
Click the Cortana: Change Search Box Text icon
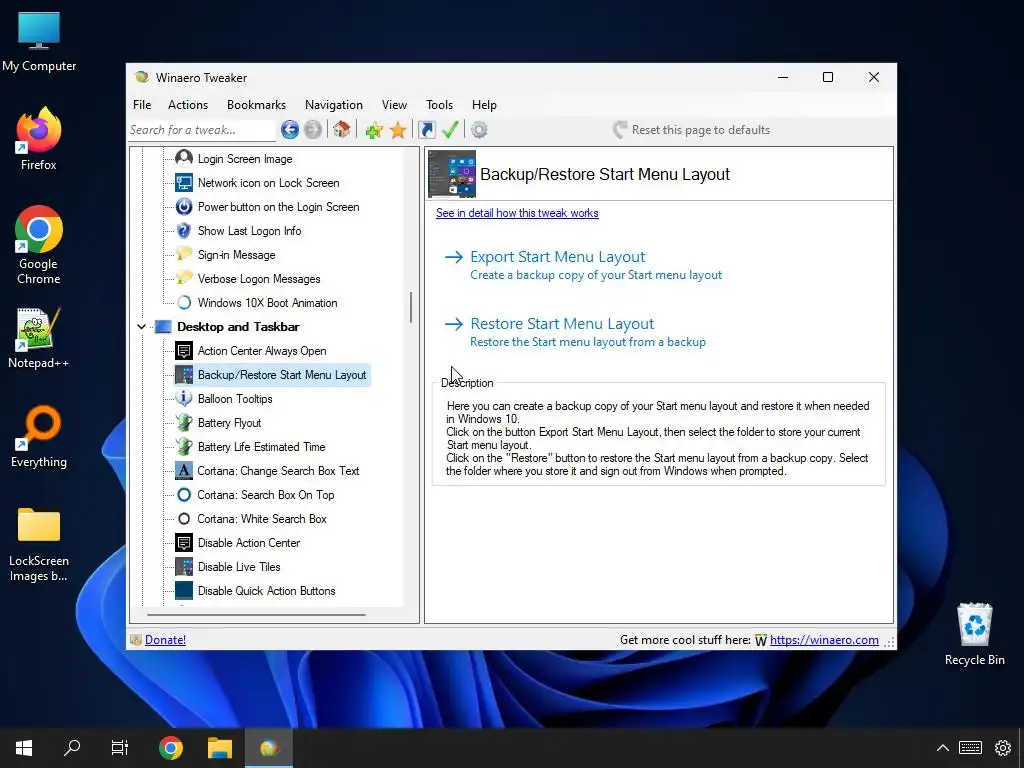click(x=184, y=470)
